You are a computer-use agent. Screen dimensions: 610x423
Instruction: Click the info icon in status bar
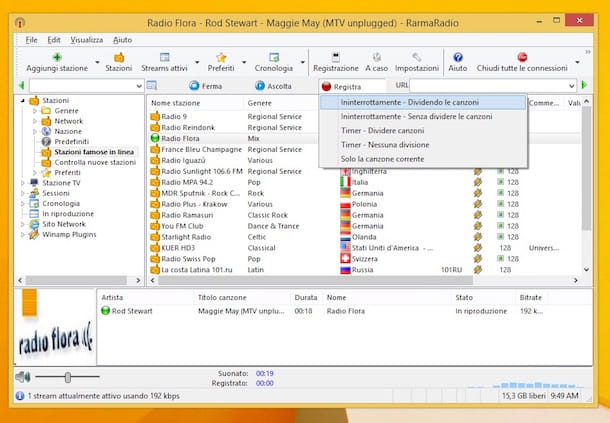[20, 396]
